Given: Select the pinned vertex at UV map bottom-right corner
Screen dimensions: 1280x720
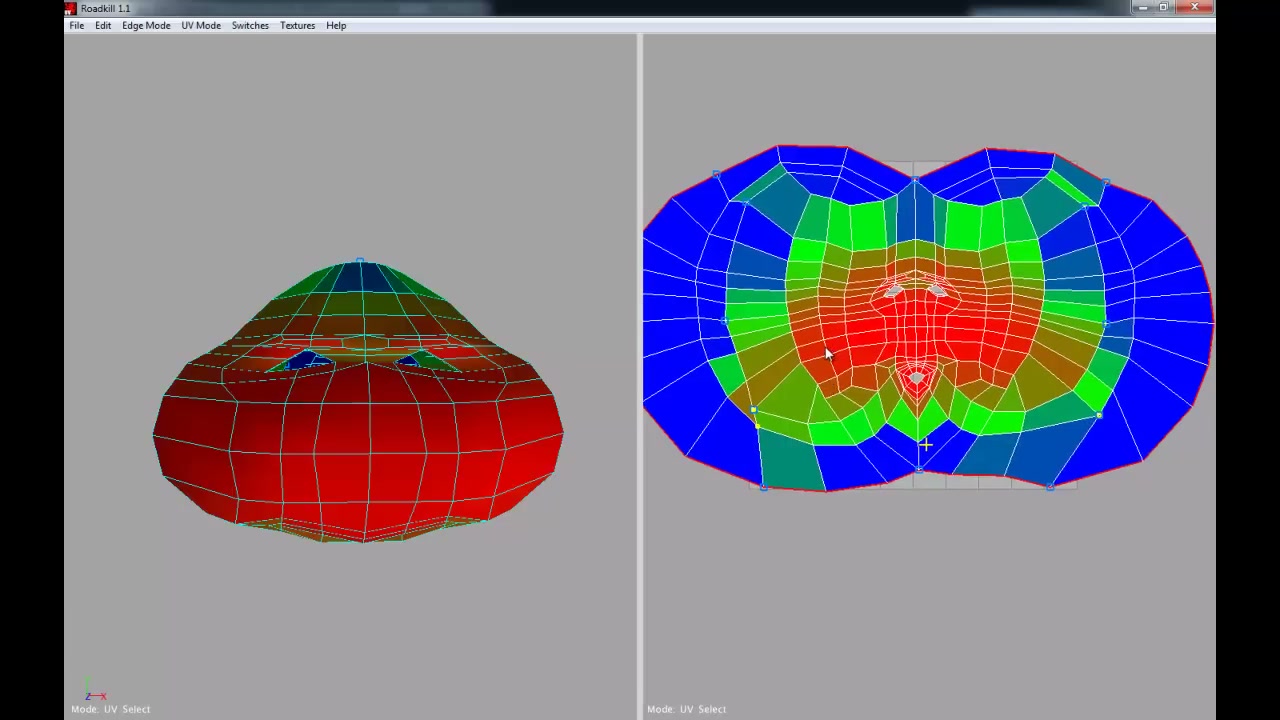Looking at the screenshot, I should pos(1050,487).
